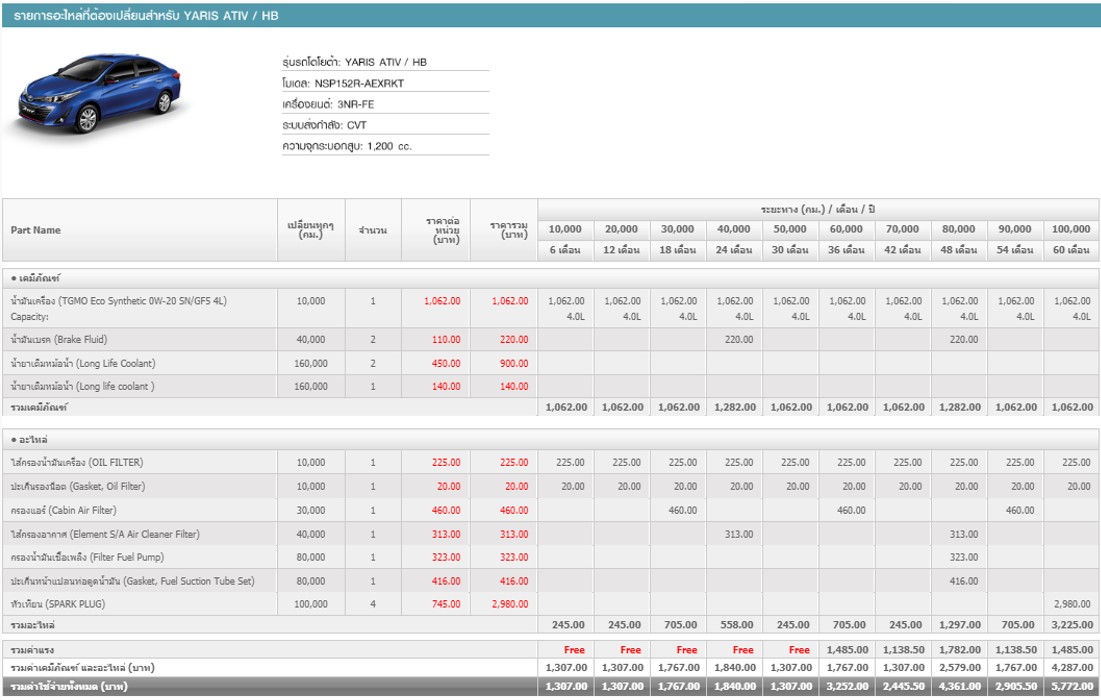
Task: Click the parts subtotal '1,297.00'
Action: pyautogui.click(x=960, y=625)
